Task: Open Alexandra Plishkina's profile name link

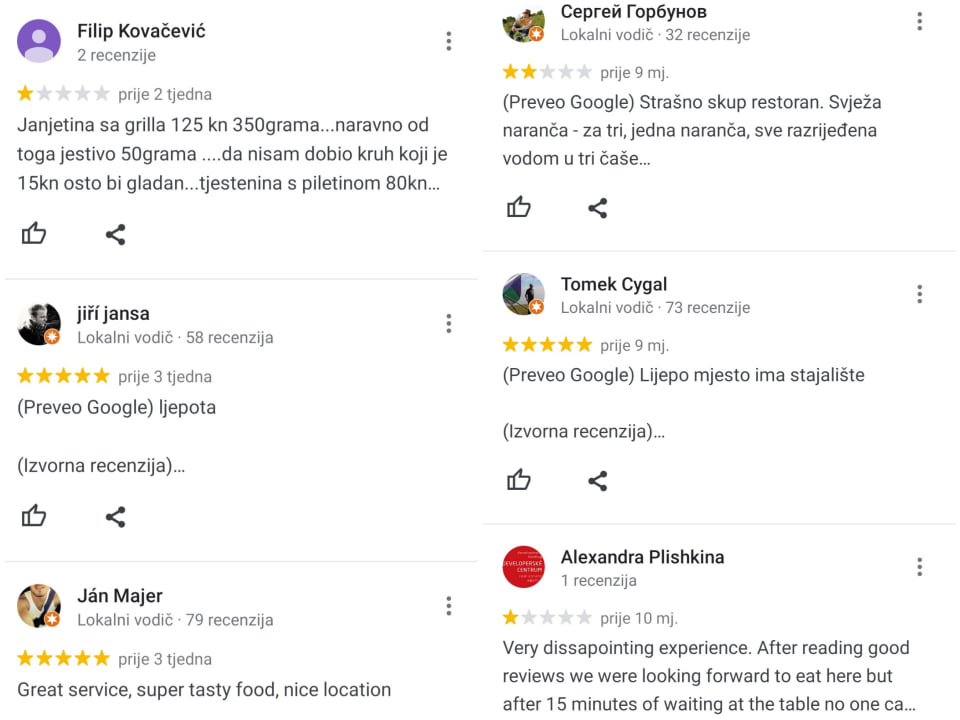Action: 642,557
